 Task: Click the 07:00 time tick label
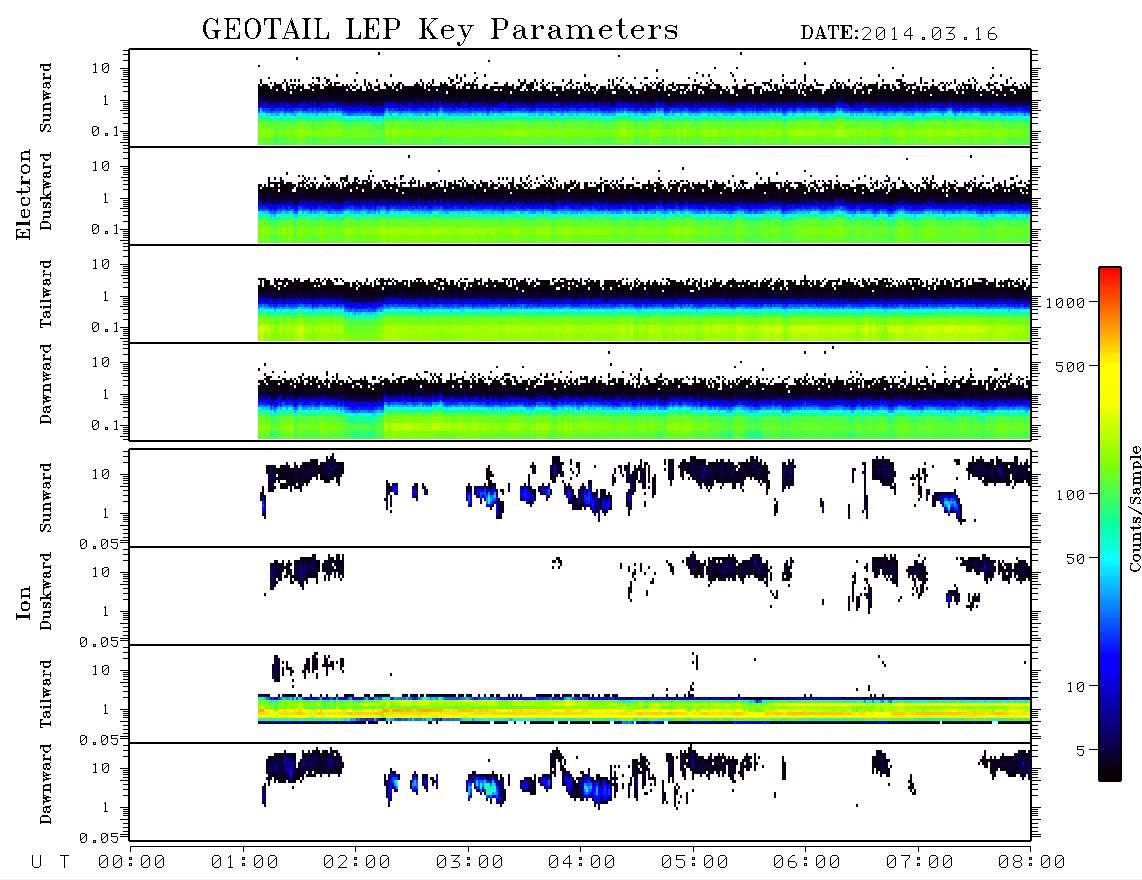(x=920, y=863)
